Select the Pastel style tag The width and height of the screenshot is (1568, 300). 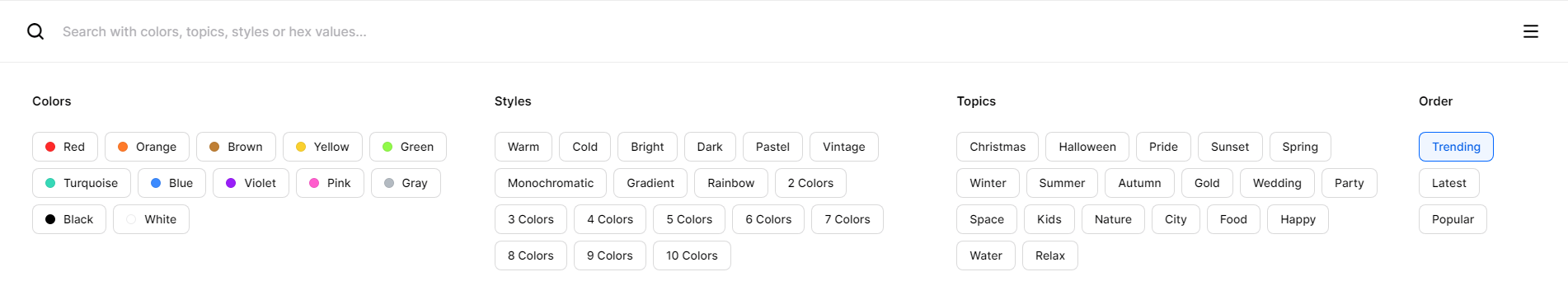[x=772, y=147]
